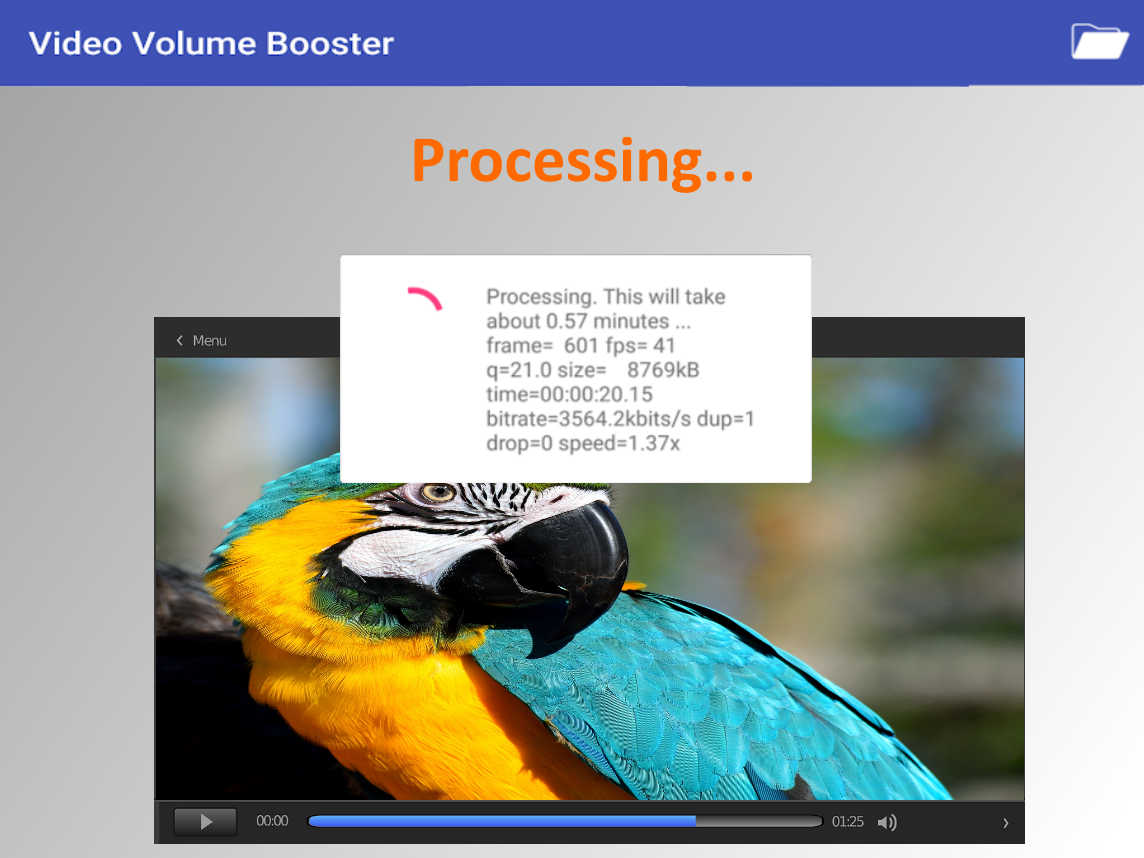Open the folder icon in the header
This screenshot has width=1144, height=858.
[x=1099, y=42]
